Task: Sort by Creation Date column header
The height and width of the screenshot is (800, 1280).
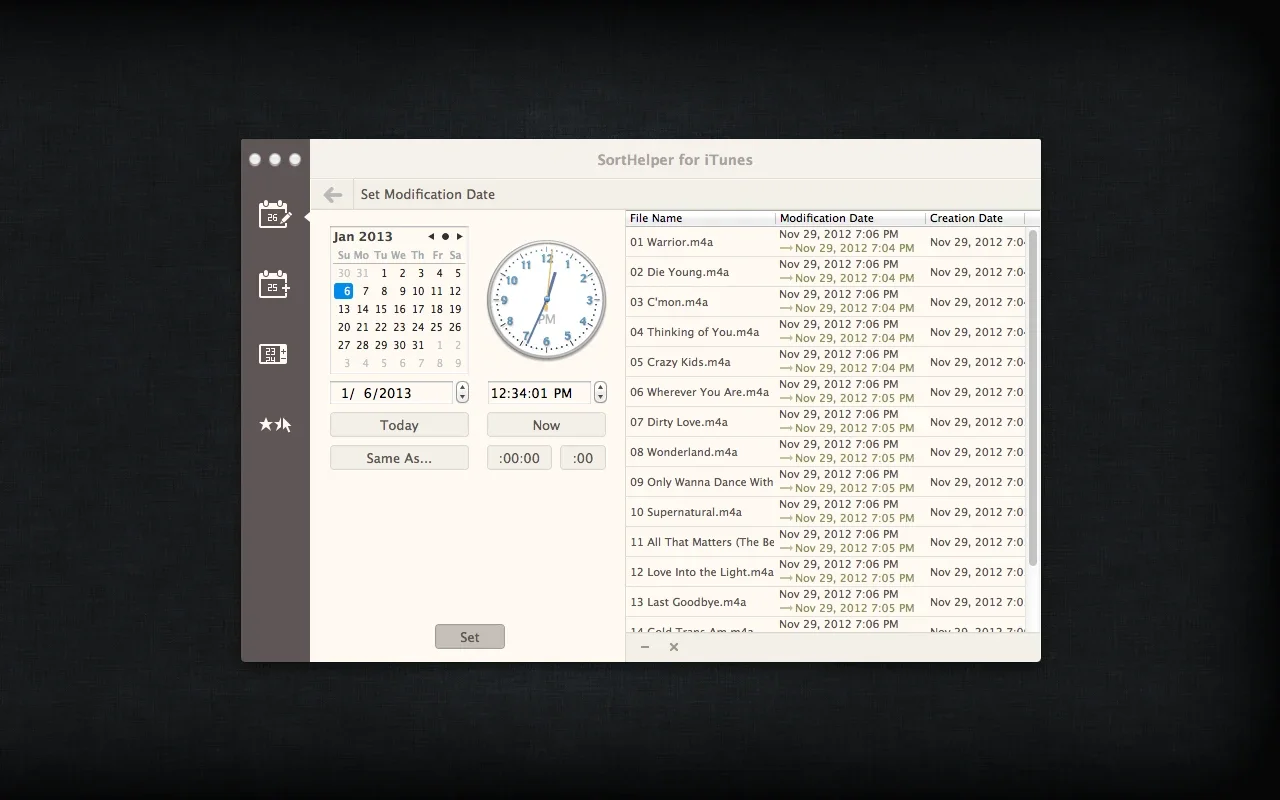Action: tap(975, 218)
